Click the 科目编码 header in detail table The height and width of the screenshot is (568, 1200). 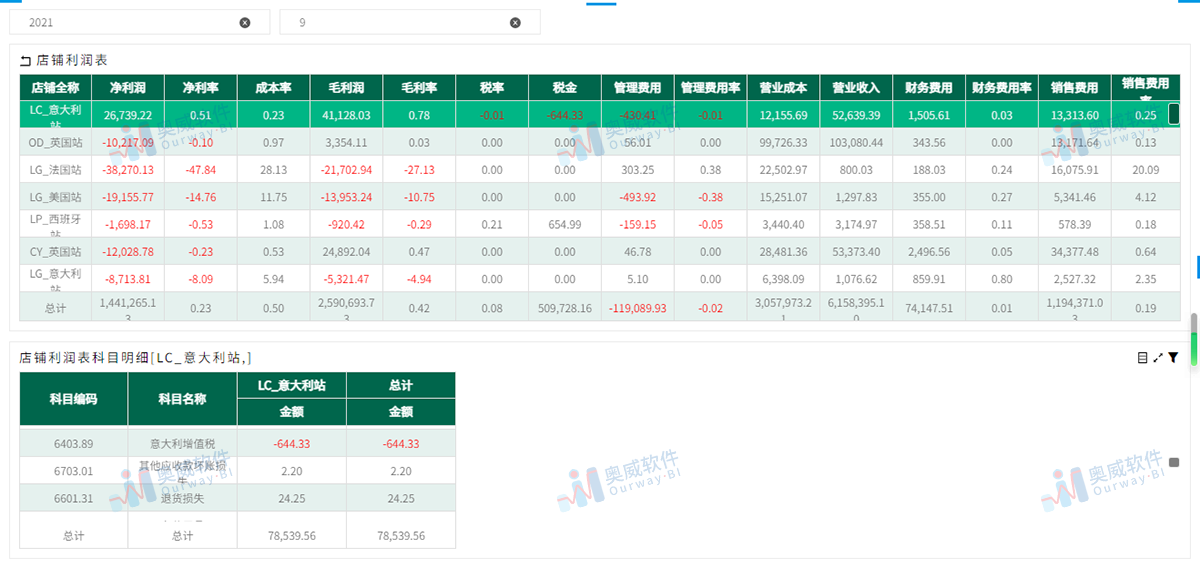click(x=73, y=398)
